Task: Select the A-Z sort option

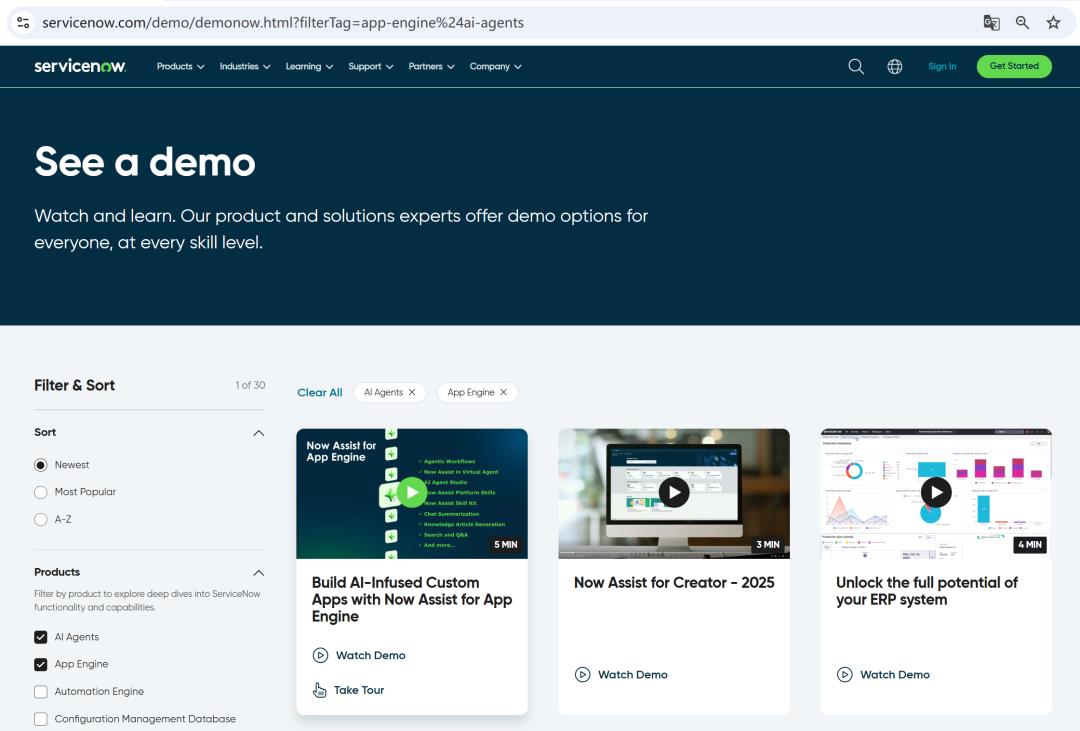Action: 41,519
